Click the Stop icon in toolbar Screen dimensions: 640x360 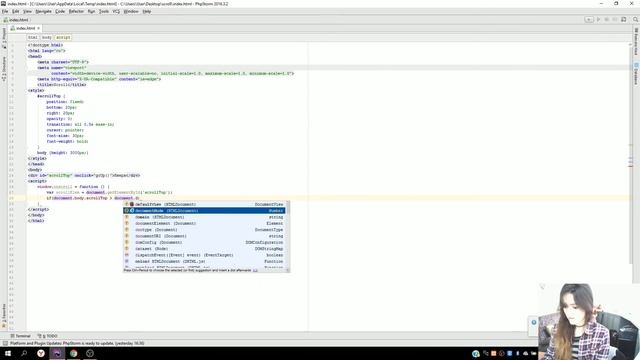click(615, 20)
